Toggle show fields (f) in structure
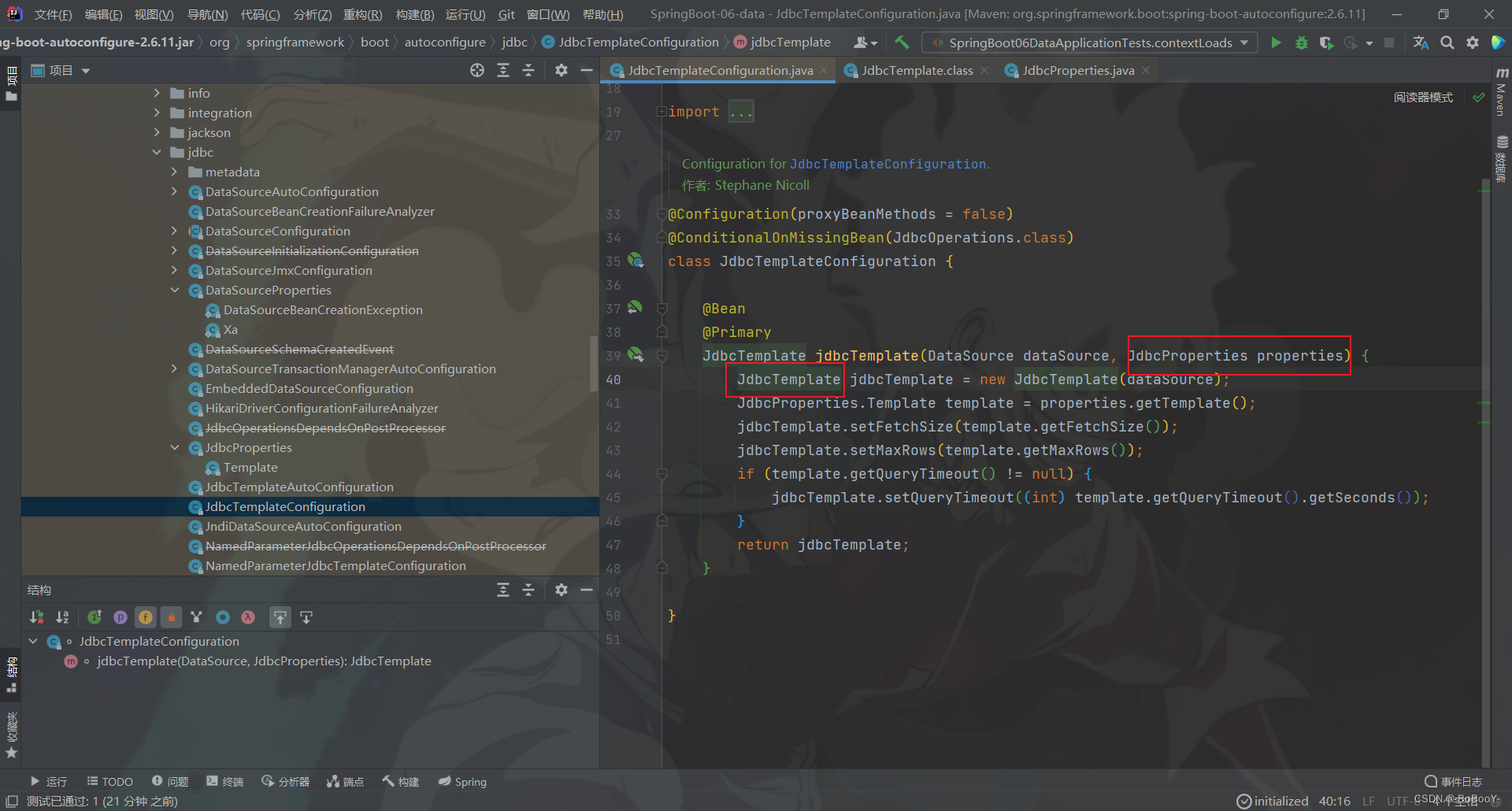The height and width of the screenshot is (811, 1512). 146,617
